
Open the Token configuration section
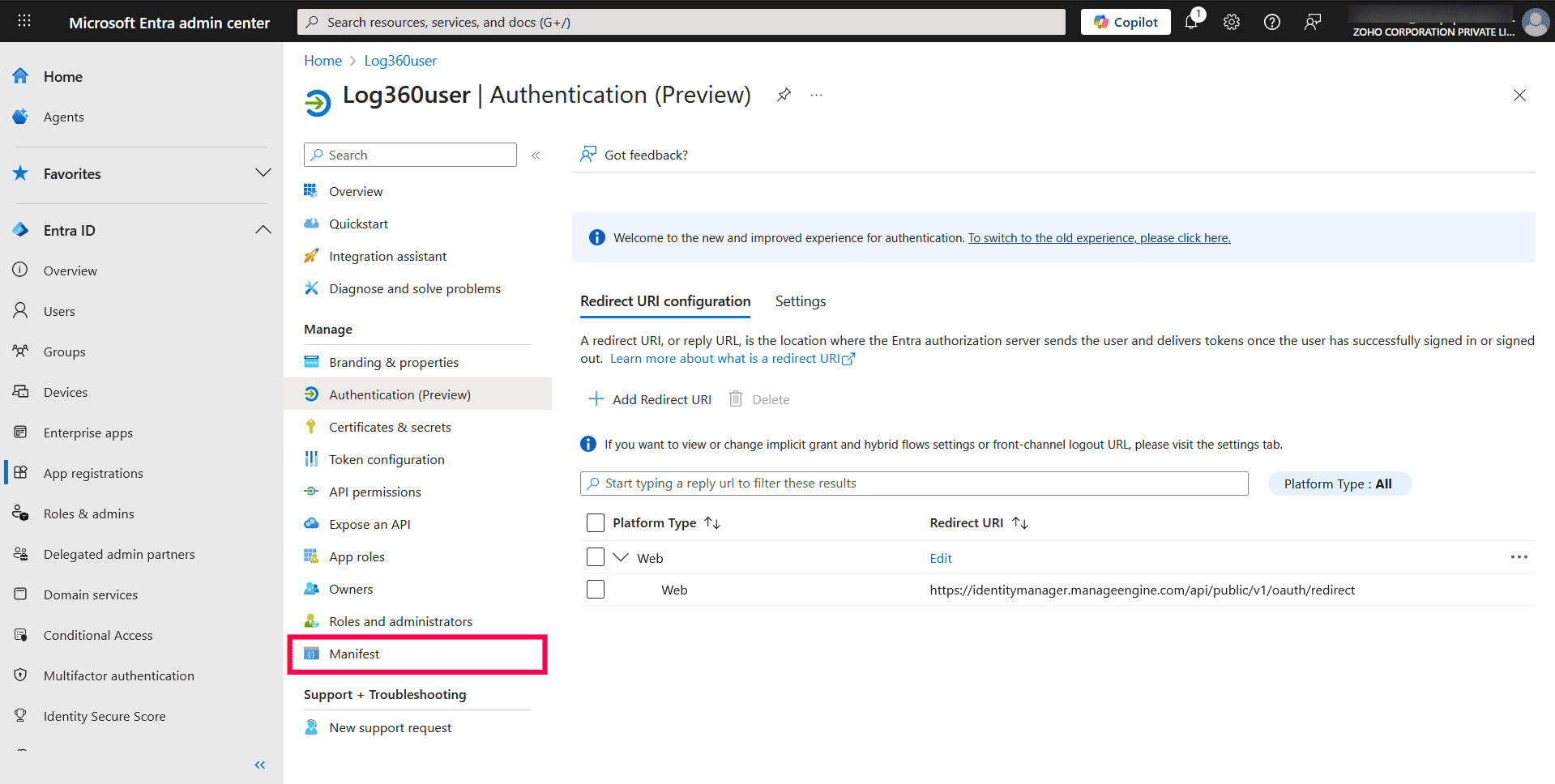(387, 459)
